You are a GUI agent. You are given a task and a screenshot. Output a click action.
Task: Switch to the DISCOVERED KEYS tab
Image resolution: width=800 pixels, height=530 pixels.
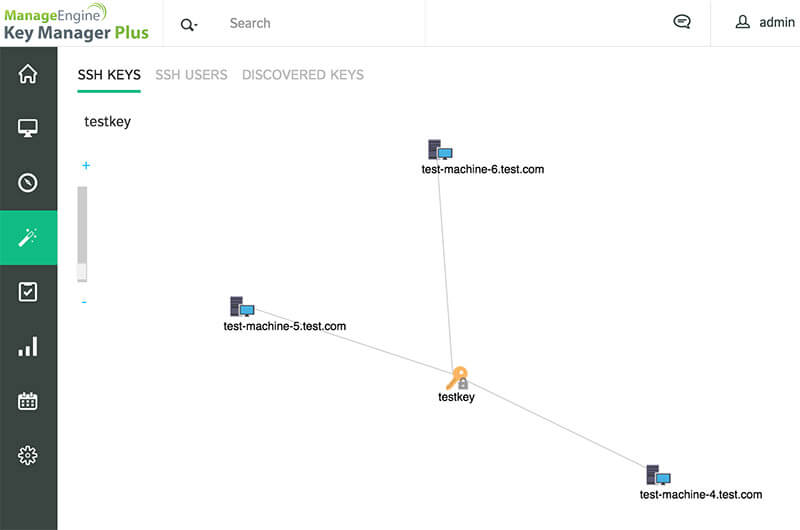pyautogui.click(x=303, y=75)
